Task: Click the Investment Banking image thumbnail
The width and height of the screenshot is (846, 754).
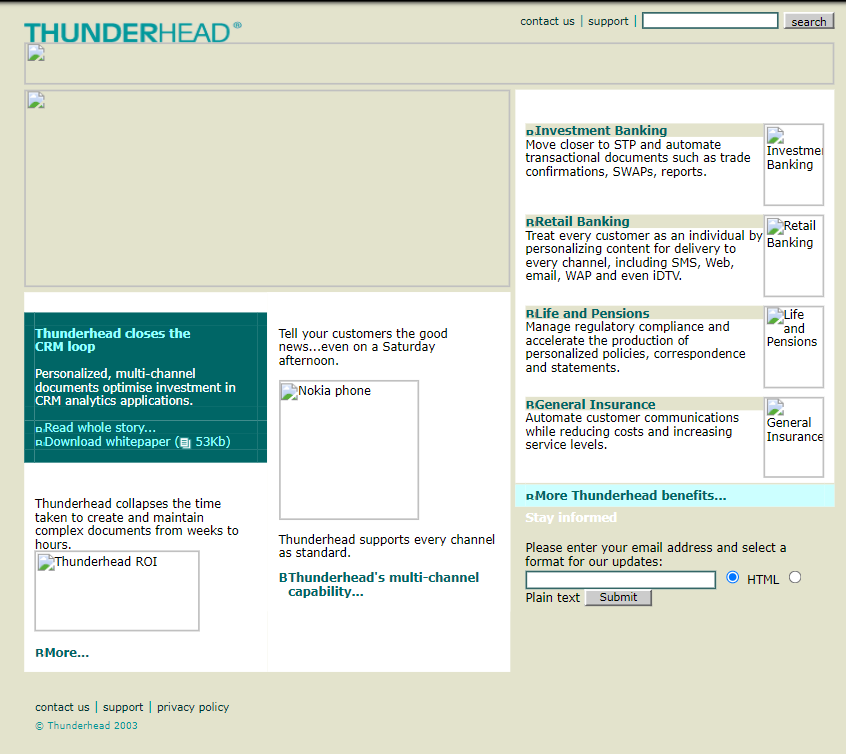Action: pos(794,165)
